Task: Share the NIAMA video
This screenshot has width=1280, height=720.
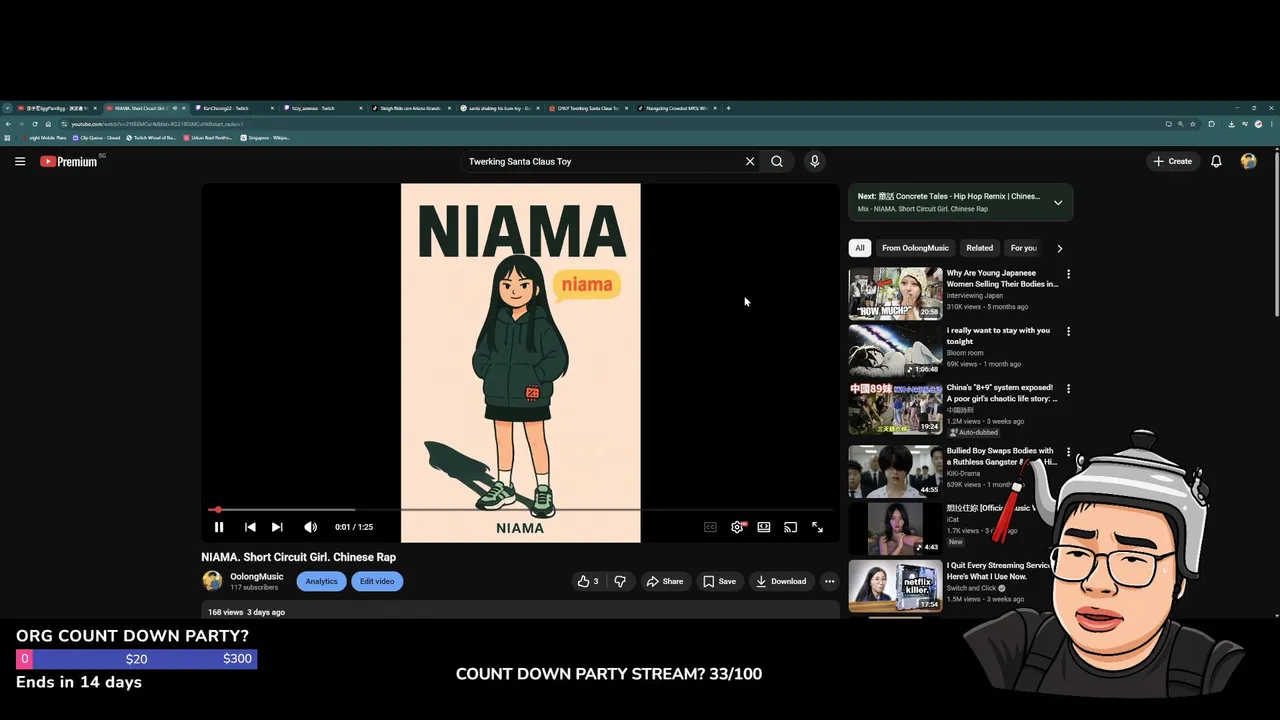Action: (665, 581)
